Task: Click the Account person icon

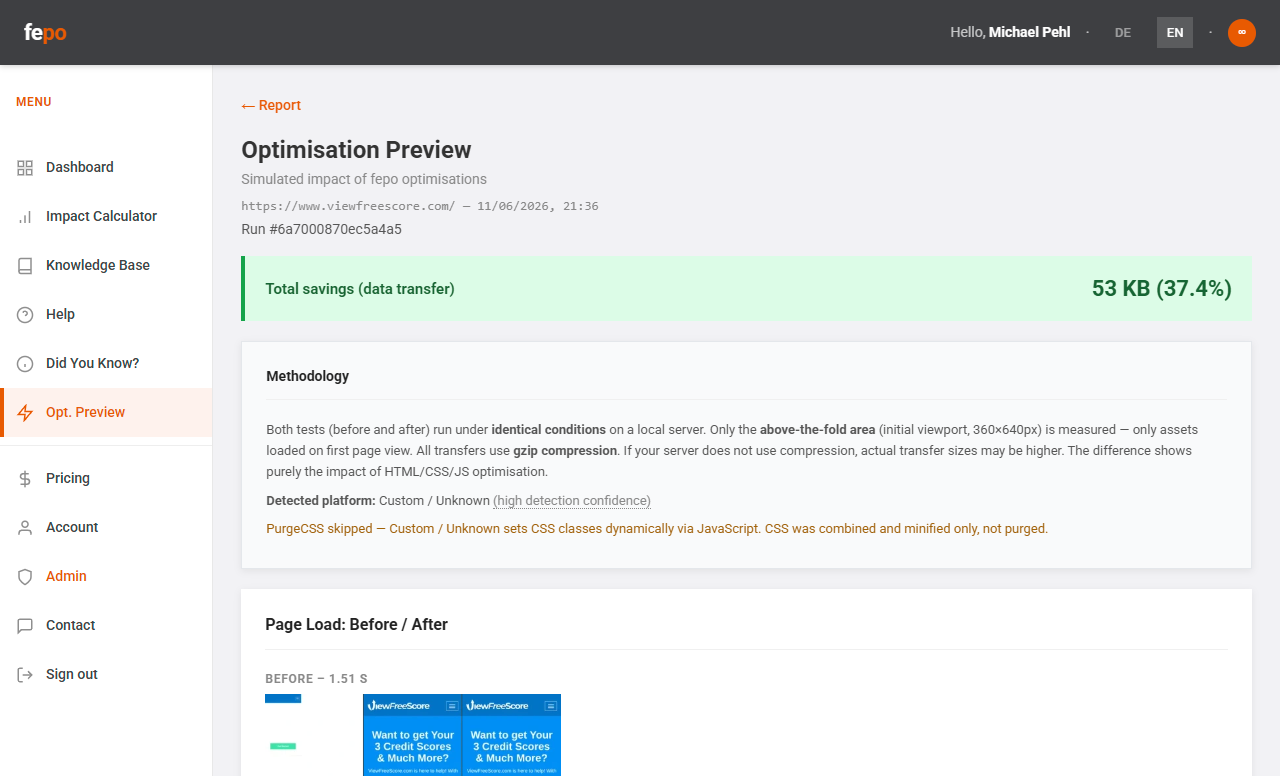Action: coord(25,527)
